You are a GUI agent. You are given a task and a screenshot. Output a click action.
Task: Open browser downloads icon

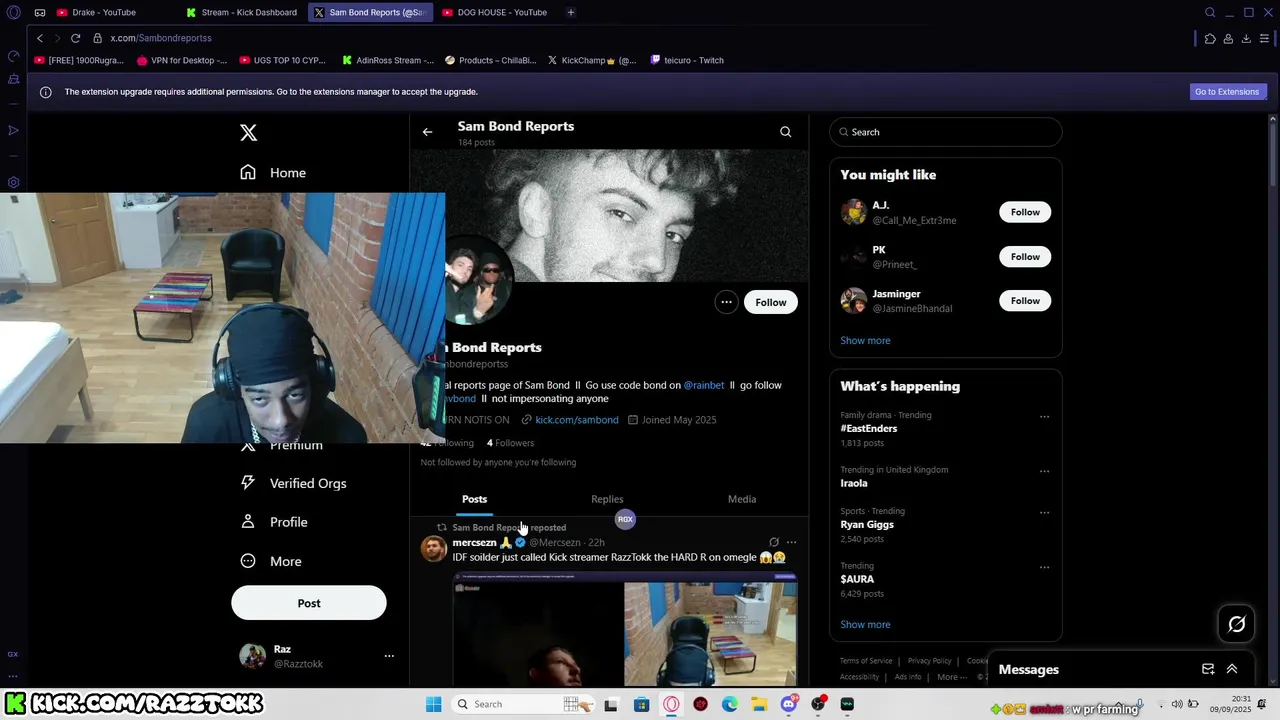pos(1246,38)
